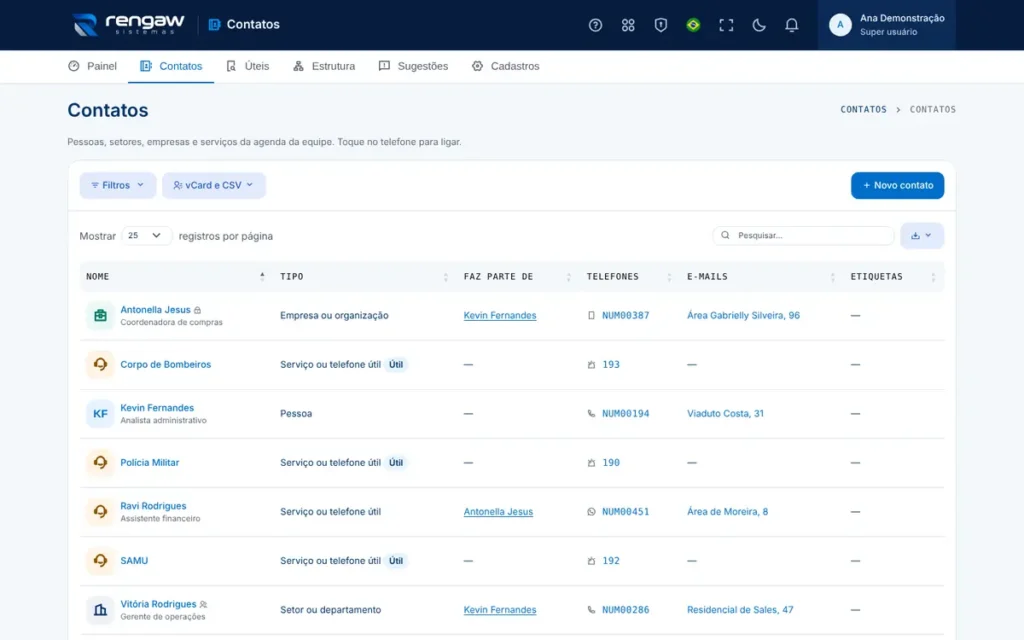Click Polícia Militar headset avatar
This screenshot has width=1024, height=640.
(100, 462)
